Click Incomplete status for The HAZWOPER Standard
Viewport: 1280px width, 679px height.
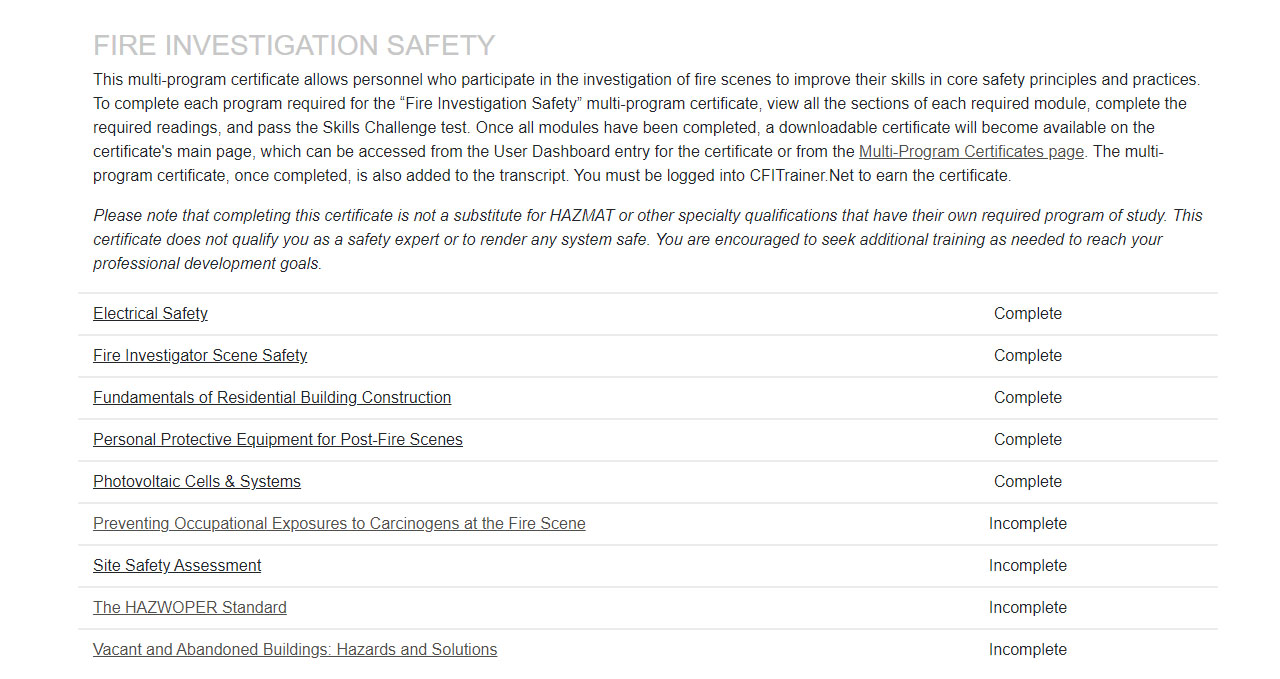pyautogui.click(x=1028, y=607)
